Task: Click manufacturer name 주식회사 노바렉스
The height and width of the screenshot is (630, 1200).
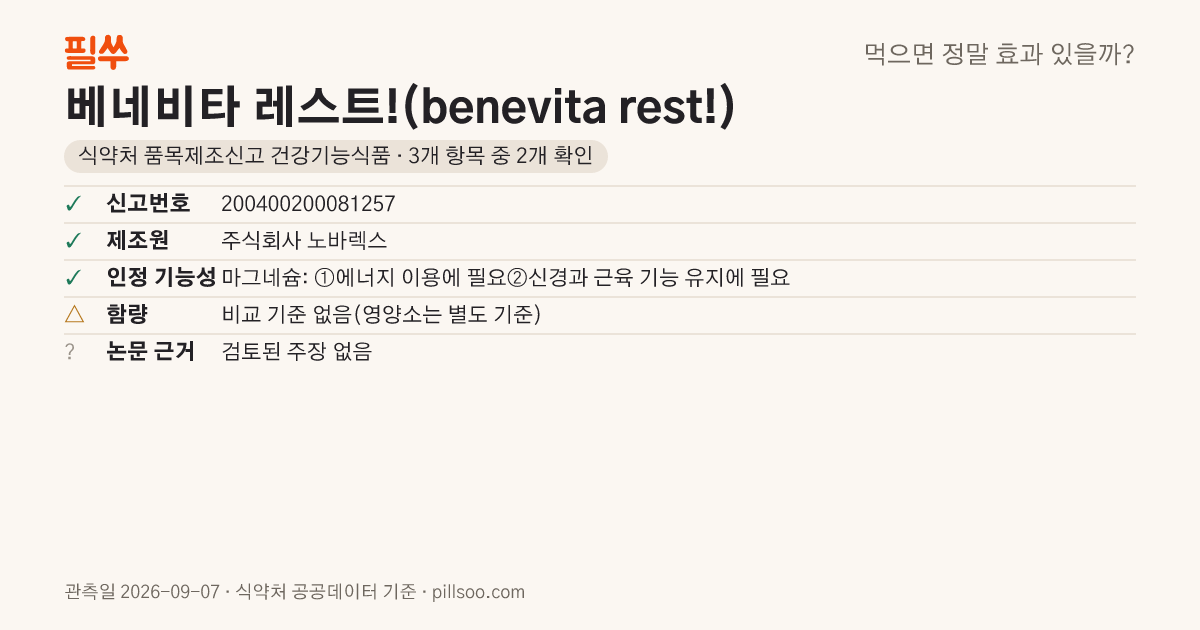Action: [x=304, y=241]
